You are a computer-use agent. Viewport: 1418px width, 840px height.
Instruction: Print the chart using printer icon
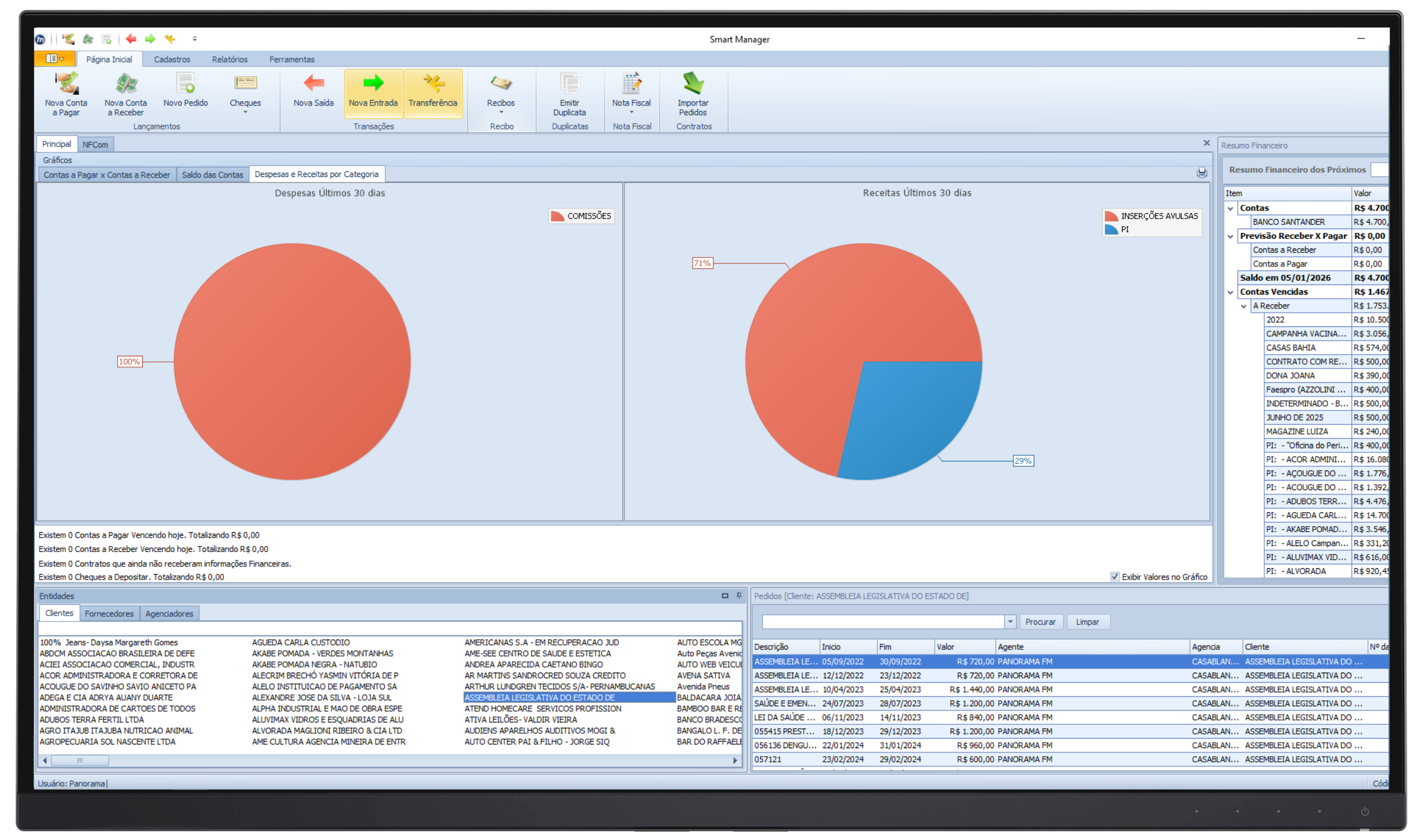click(x=1202, y=173)
